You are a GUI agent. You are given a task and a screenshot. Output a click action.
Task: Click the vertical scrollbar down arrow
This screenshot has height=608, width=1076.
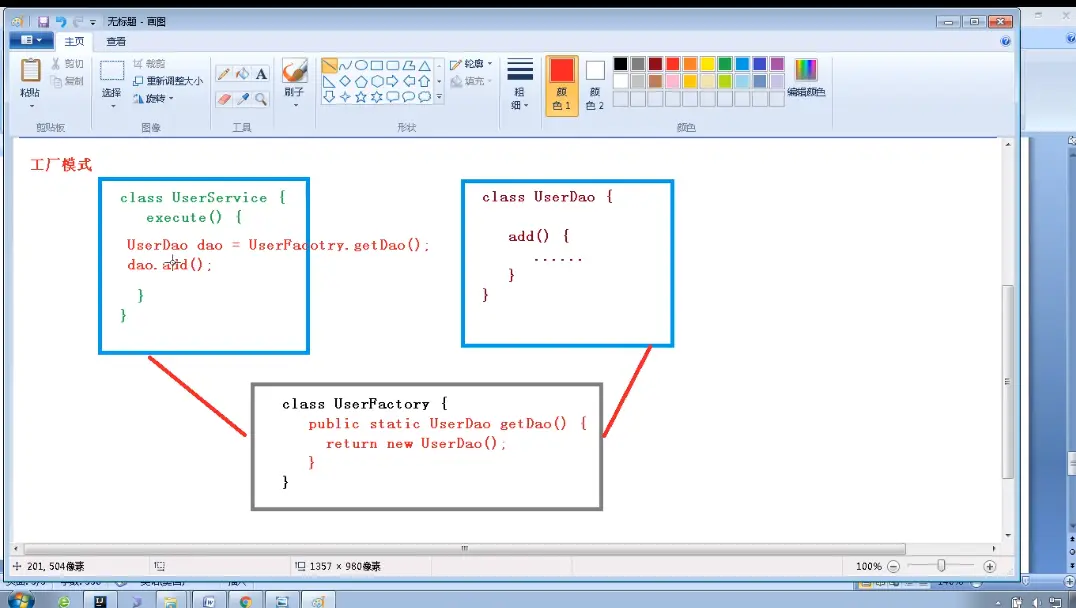(x=1007, y=535)
